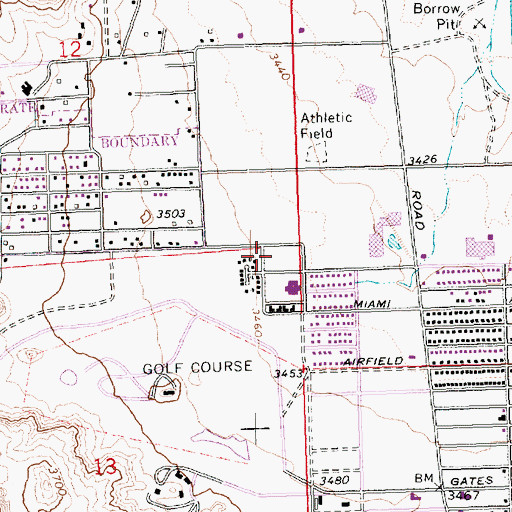Screen dimensions: 512x512
Task: Click the dashed athletic field outline
Action: (x=316, y=152)
